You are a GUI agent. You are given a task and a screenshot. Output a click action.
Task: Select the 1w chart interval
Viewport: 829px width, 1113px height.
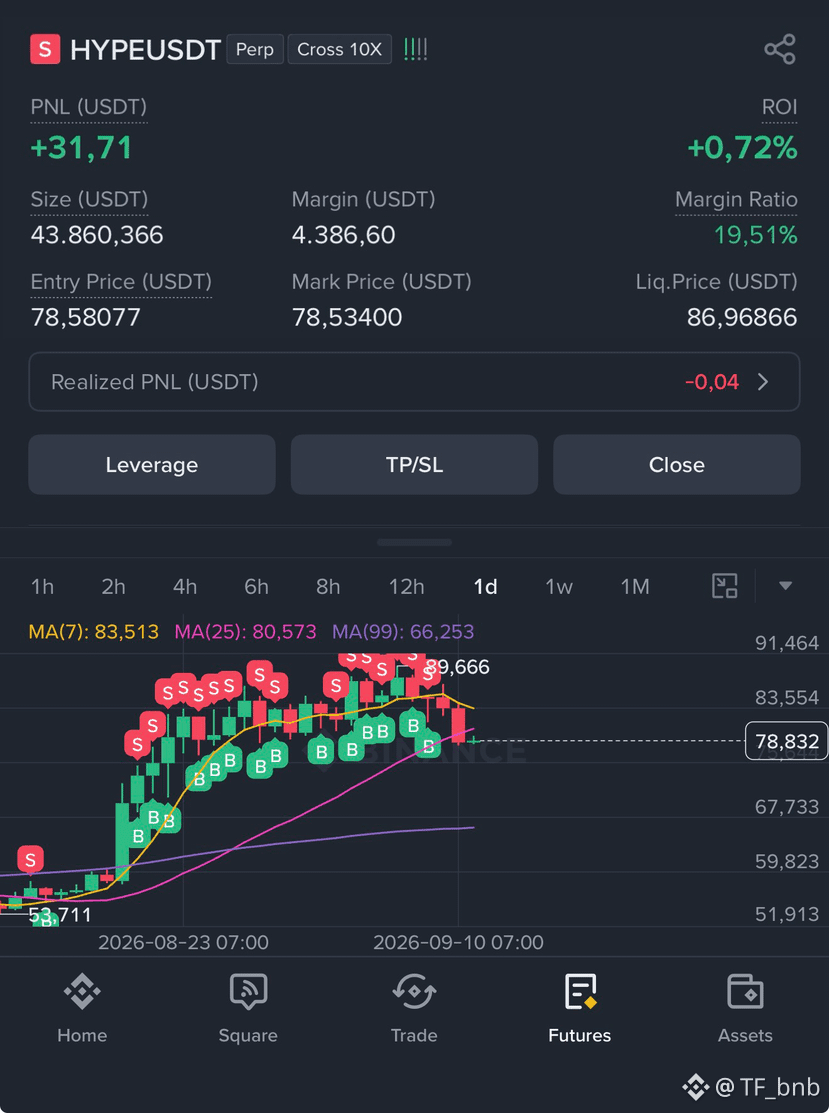[559, 586]
